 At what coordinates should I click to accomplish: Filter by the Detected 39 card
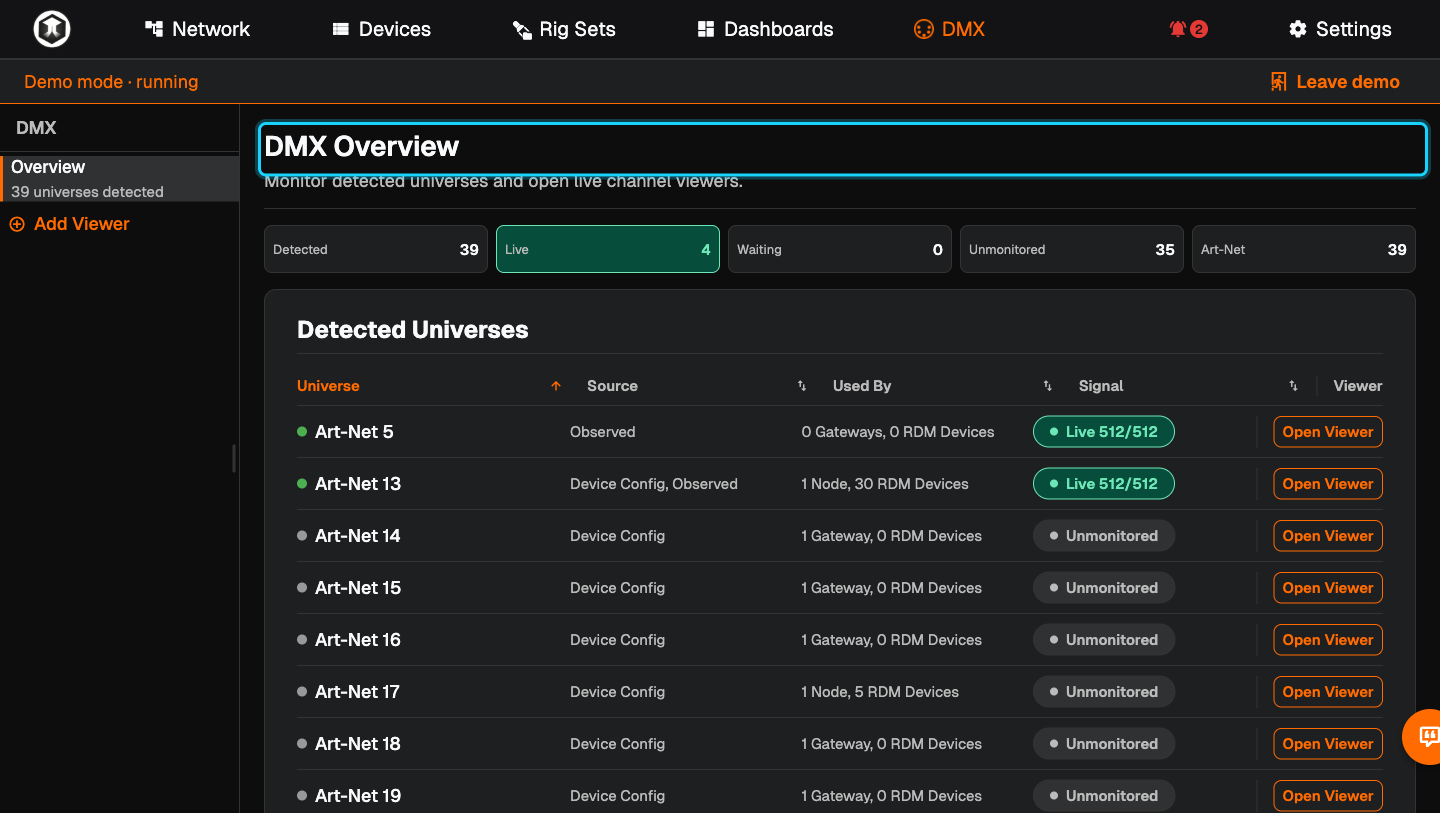376,249
